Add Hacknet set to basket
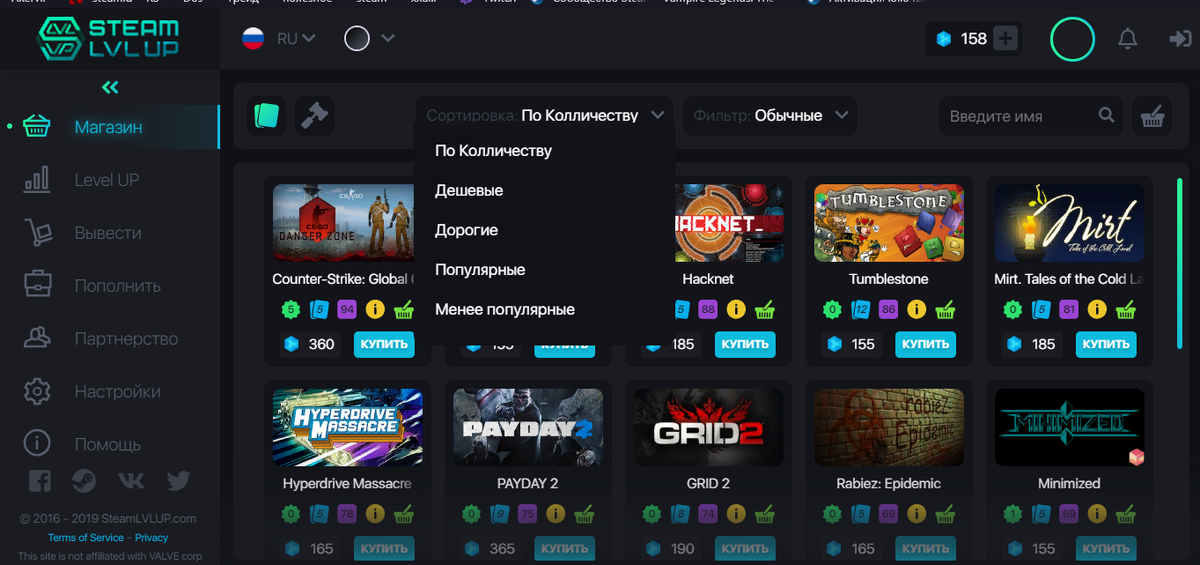The image size is (1200, 565). [x=765, y=309]
